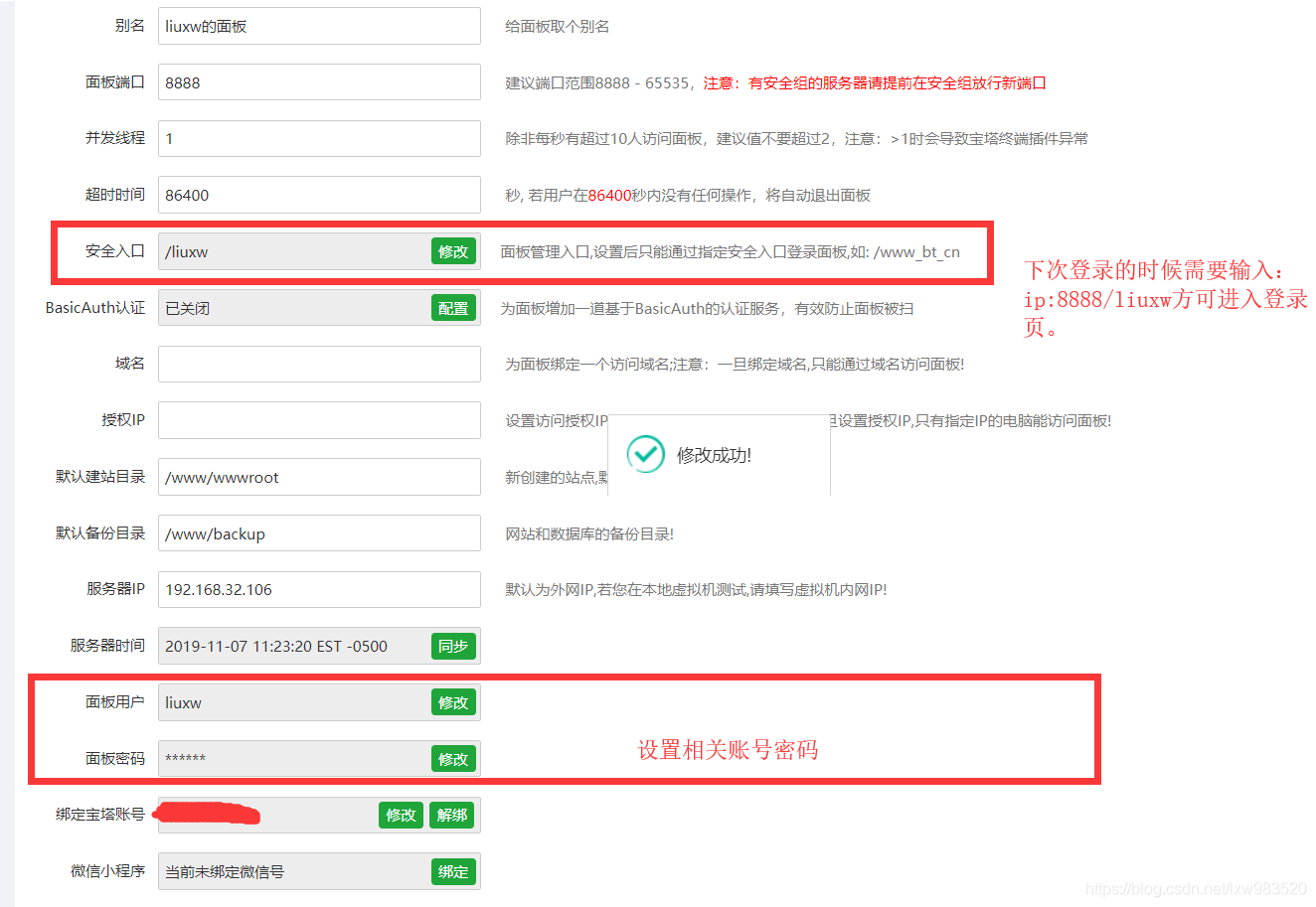Click 修改 to change the security entrance path
1316x907 pixels.
click(x=453, y=251)
